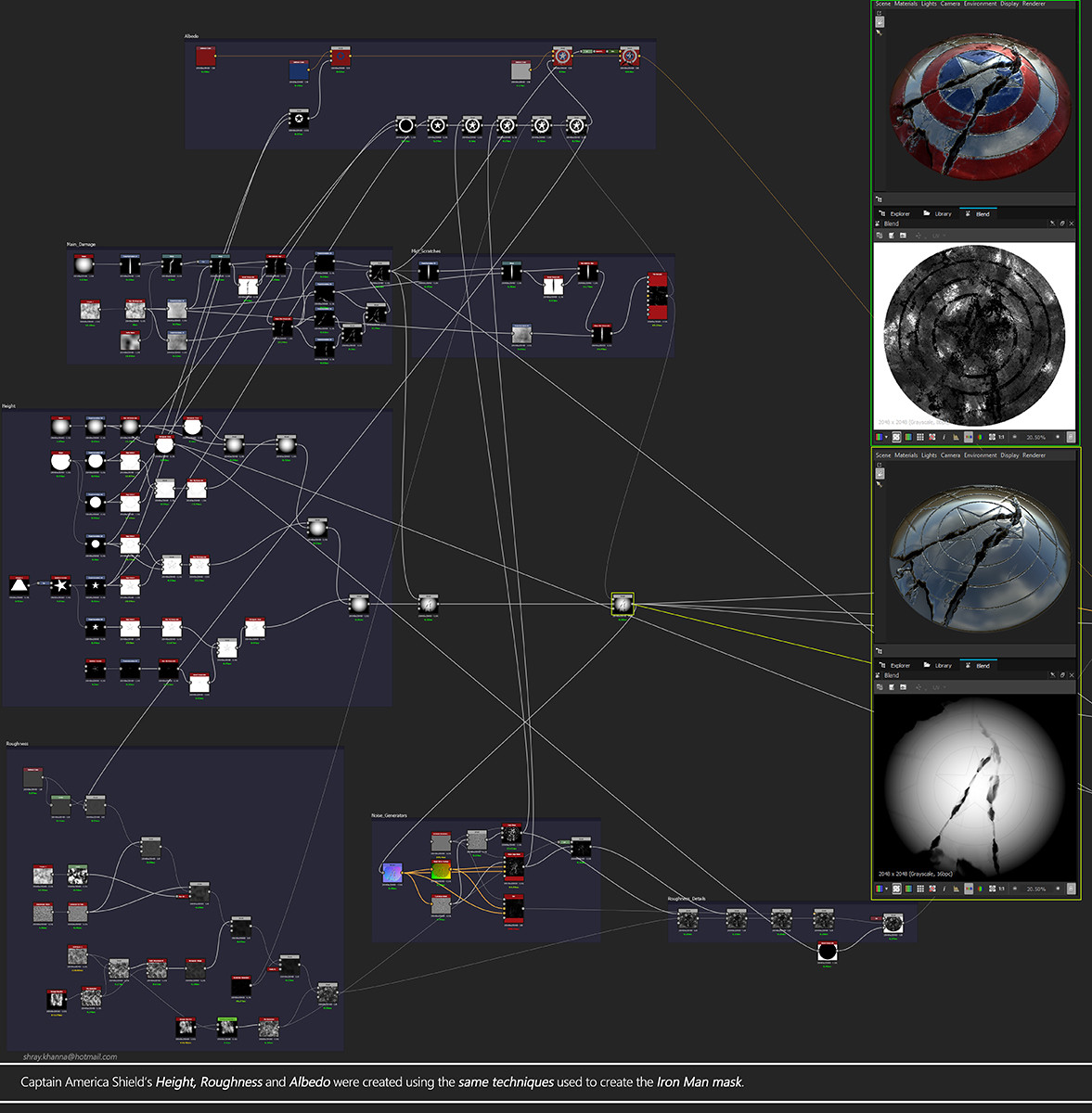
Task: Click Roughness_Details frame title
Action: point(687,899)
